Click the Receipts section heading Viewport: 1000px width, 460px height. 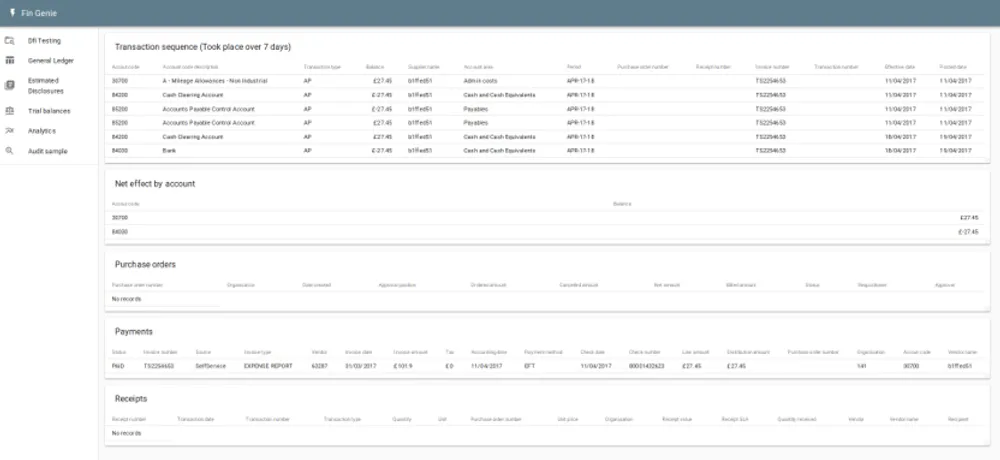point(131,399)
